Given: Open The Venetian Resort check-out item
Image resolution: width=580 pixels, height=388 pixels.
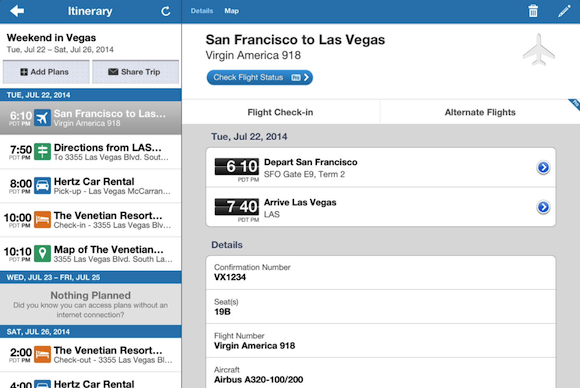Looking at the screenshot, I should [x=91, y=355].
